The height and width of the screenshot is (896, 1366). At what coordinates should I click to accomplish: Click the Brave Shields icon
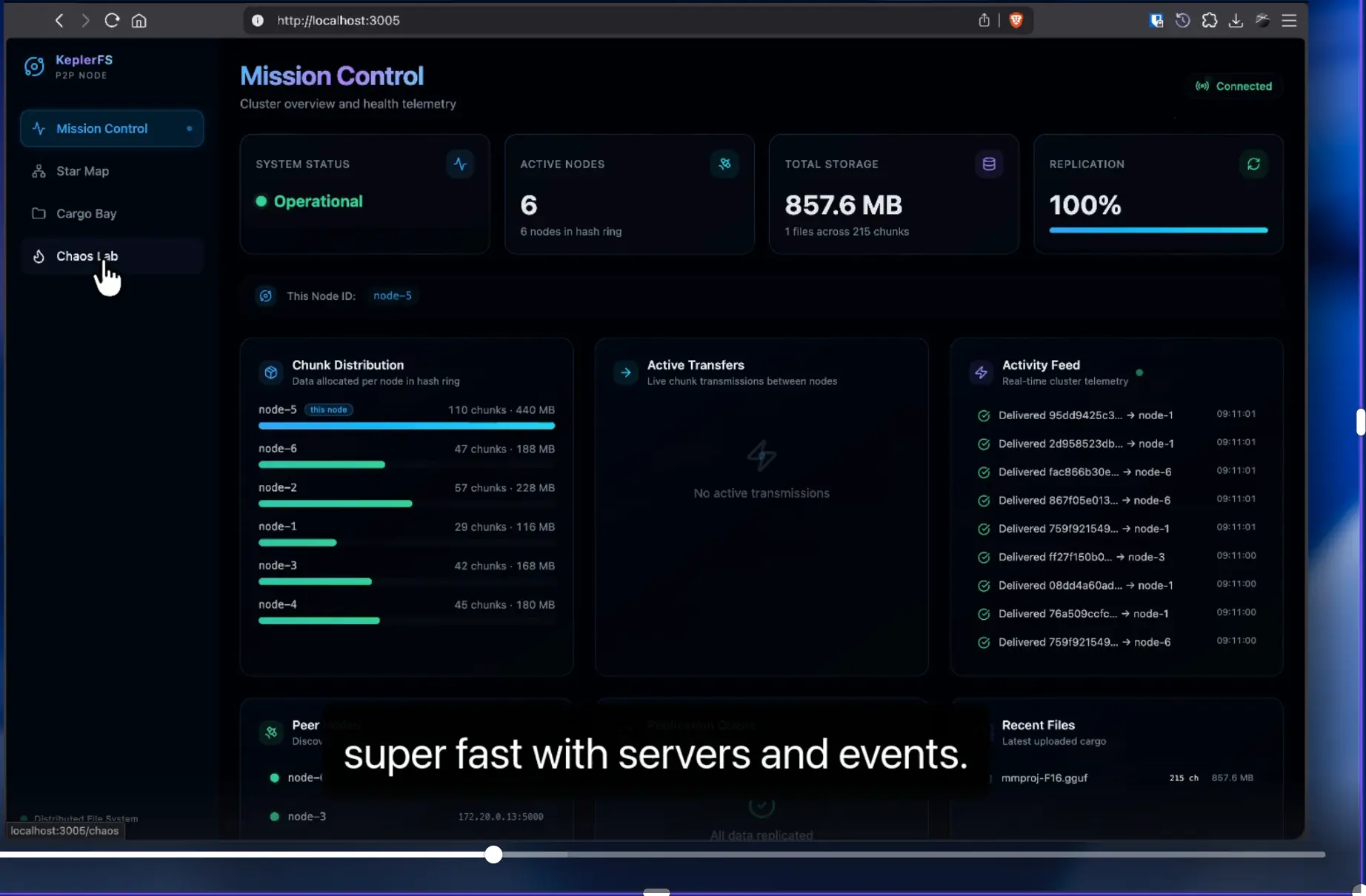click(1016, 20)
